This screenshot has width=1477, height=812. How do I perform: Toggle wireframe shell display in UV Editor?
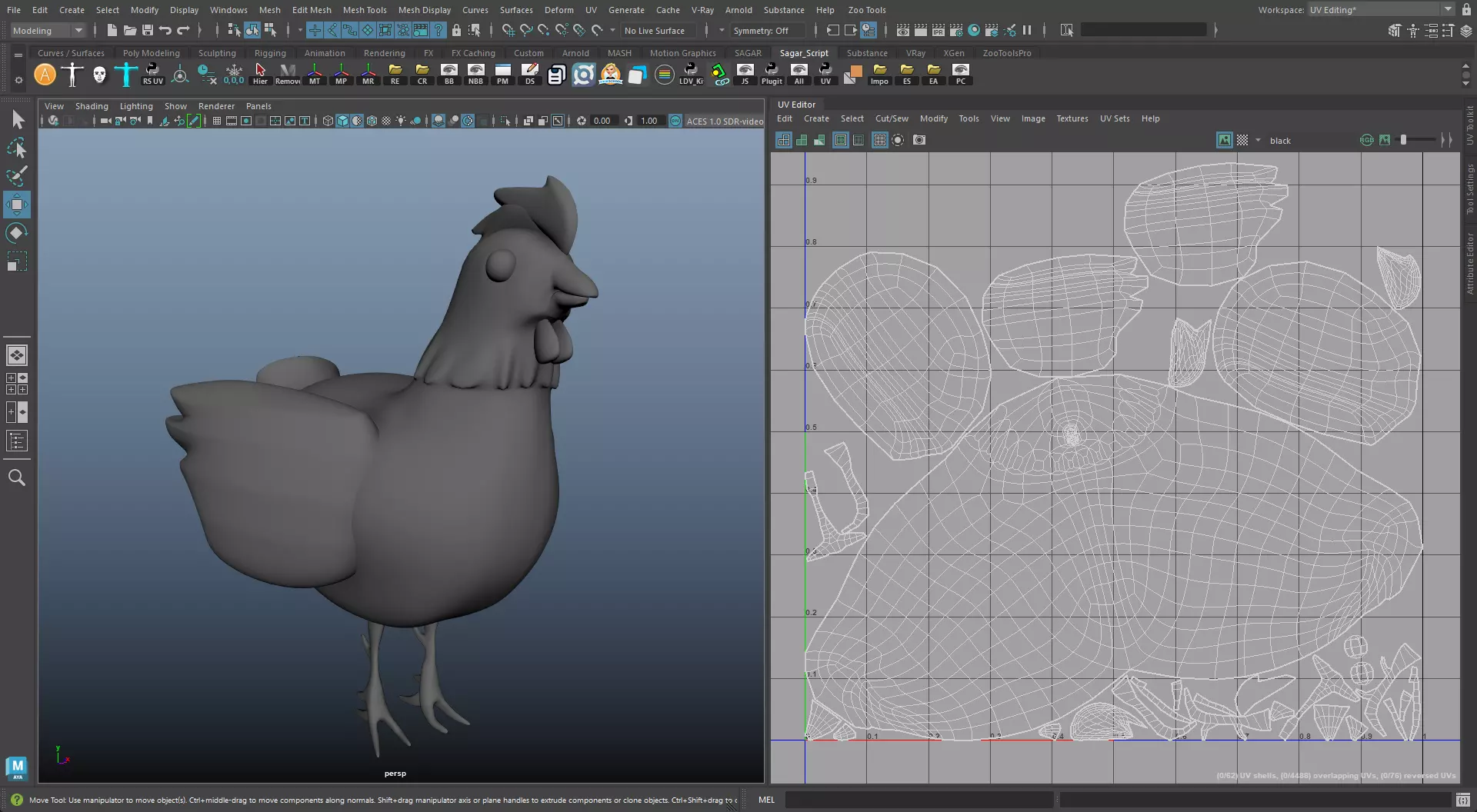click(x=784, y=140)
